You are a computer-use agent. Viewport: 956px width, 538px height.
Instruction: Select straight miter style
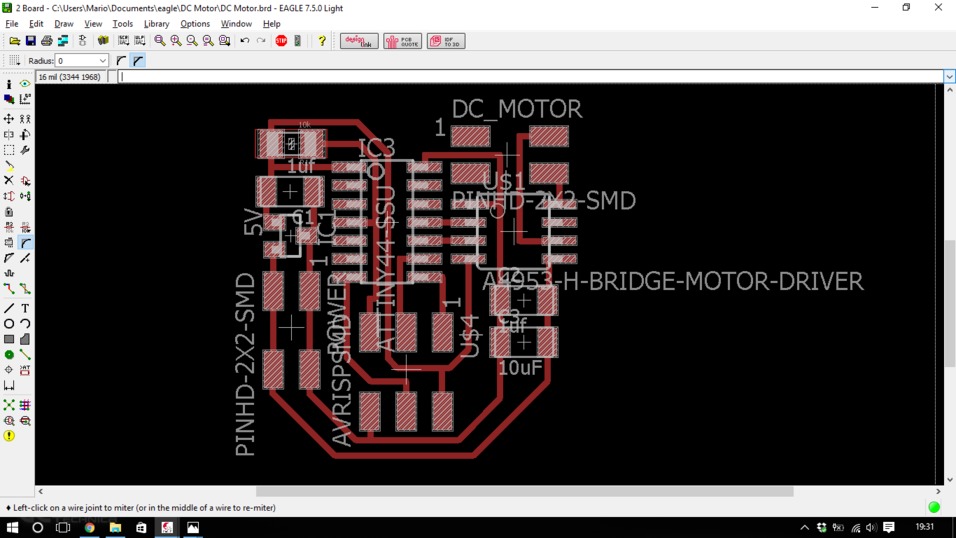point(138,60)
